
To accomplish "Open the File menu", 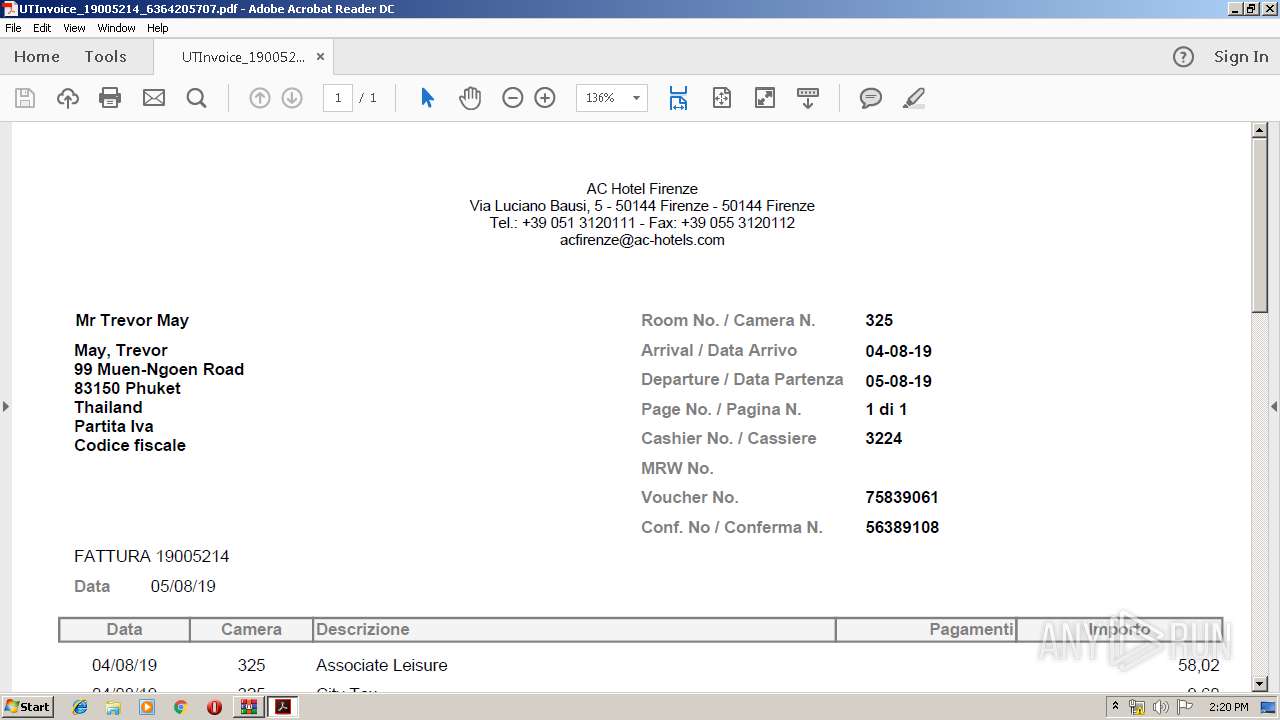I will pos(13,28).
